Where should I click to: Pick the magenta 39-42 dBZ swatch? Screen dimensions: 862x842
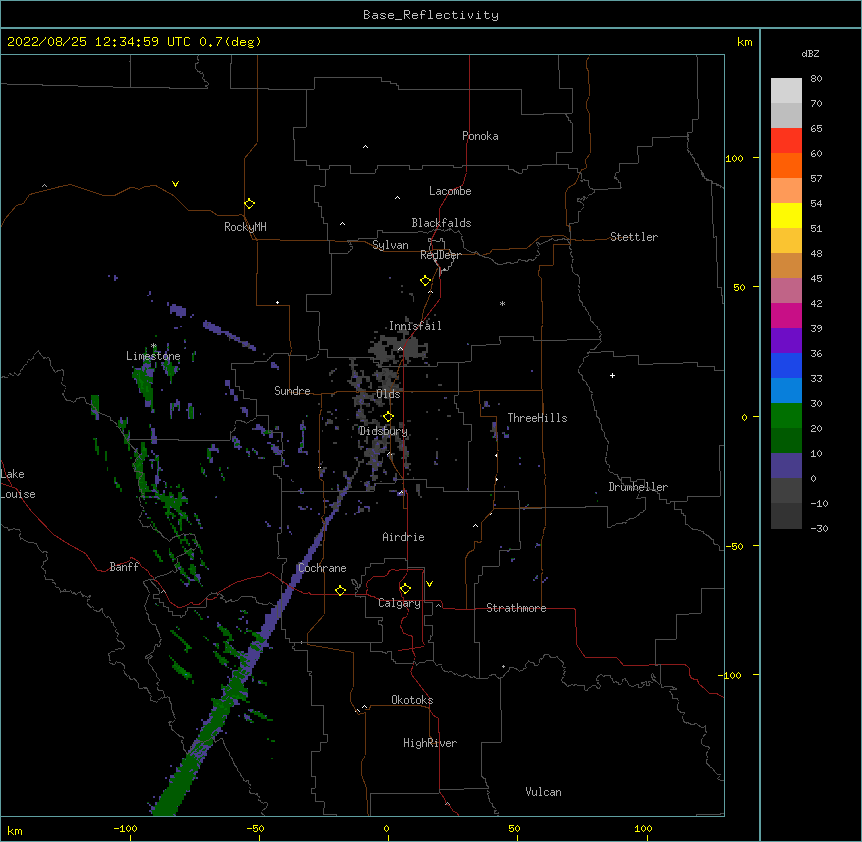(786, 315)
